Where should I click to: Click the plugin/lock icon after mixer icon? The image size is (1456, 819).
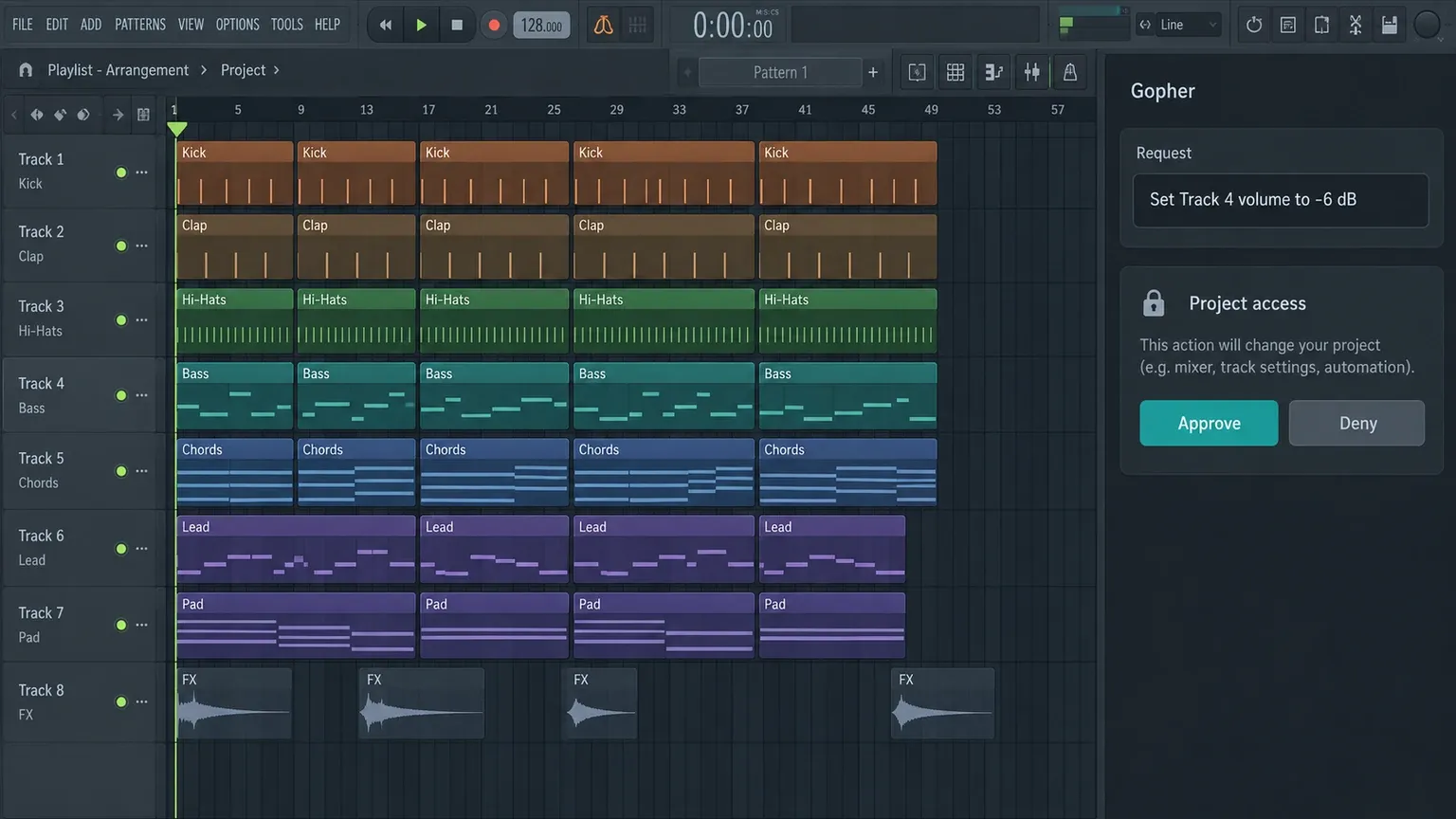coord(1069,72)
